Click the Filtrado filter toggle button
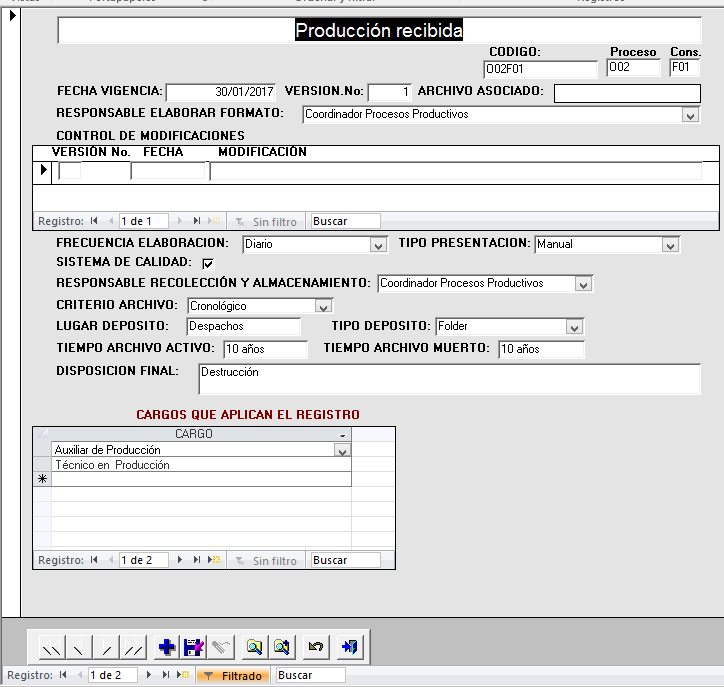Viewport: 724px width, 687px height. tap(233, 676)
